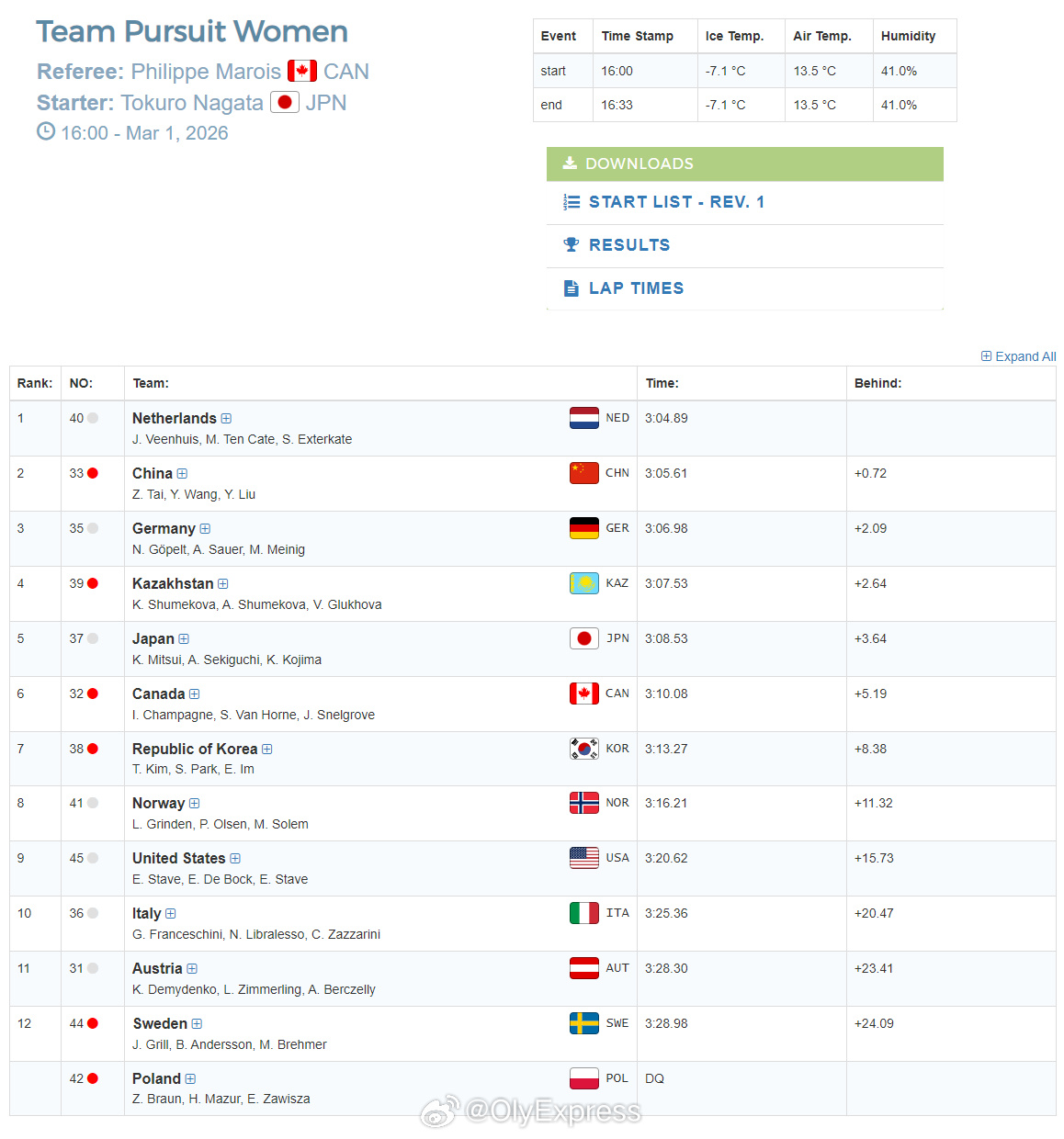Click the Time column header
Image resolution: width=1064 pixels, height=1139 pixels.
pyautogui.click(x=662, y=383)
